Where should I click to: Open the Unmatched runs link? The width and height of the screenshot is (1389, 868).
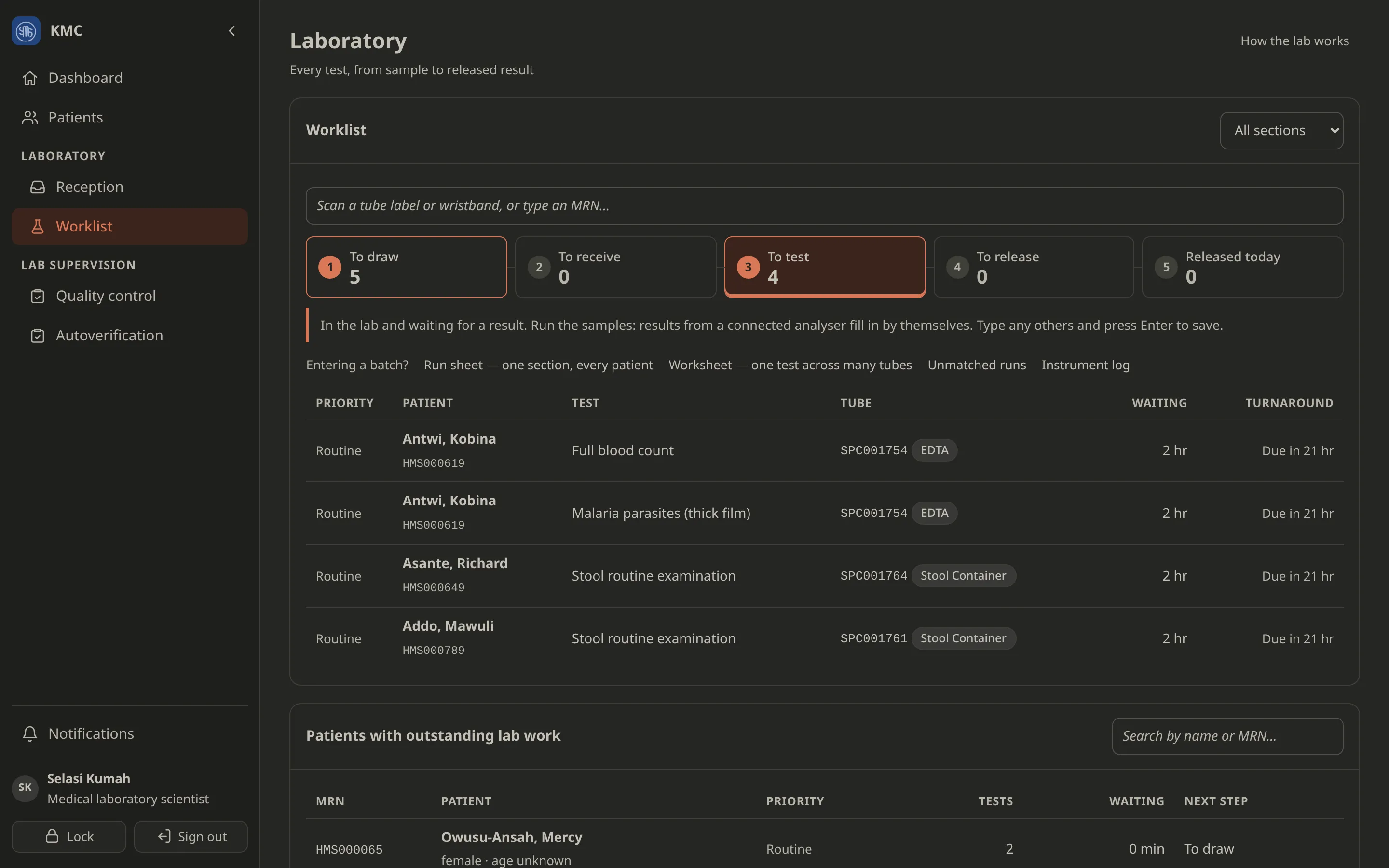pos(976,365)
